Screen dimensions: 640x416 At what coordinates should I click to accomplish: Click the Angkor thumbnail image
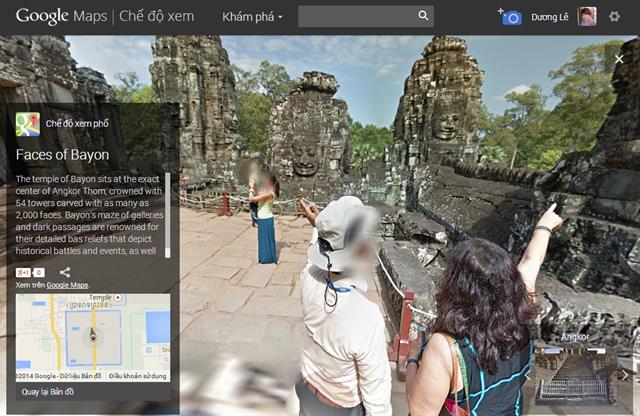[x=575, y=374]
